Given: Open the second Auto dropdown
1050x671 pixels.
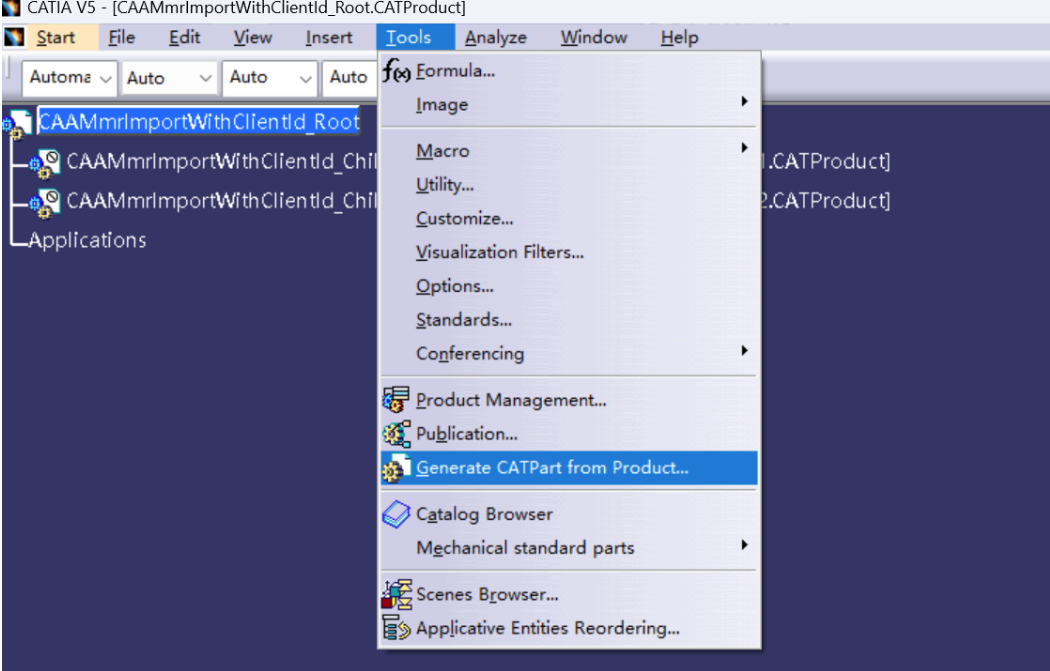Looking at the screenshot, I should click(x=169, y=78).
